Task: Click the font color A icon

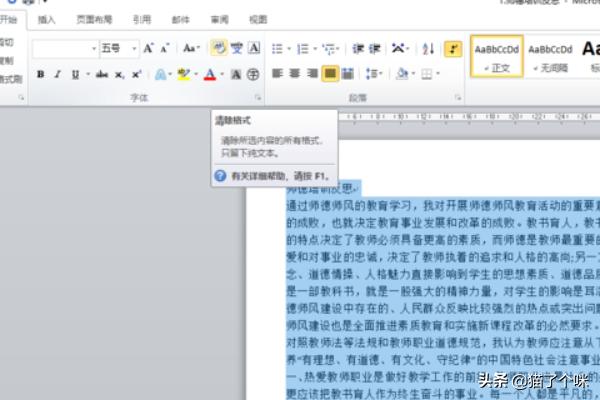Action: 210,74
